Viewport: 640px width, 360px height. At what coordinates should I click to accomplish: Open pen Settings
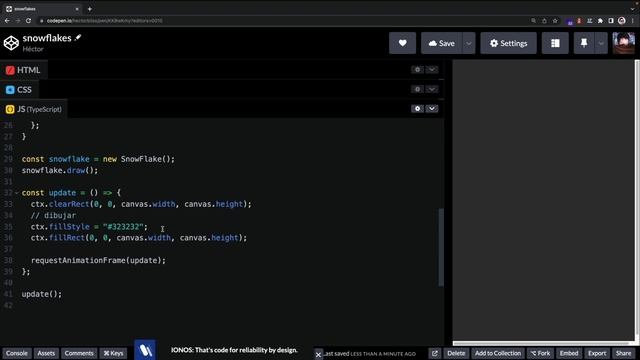coord(508,43)
